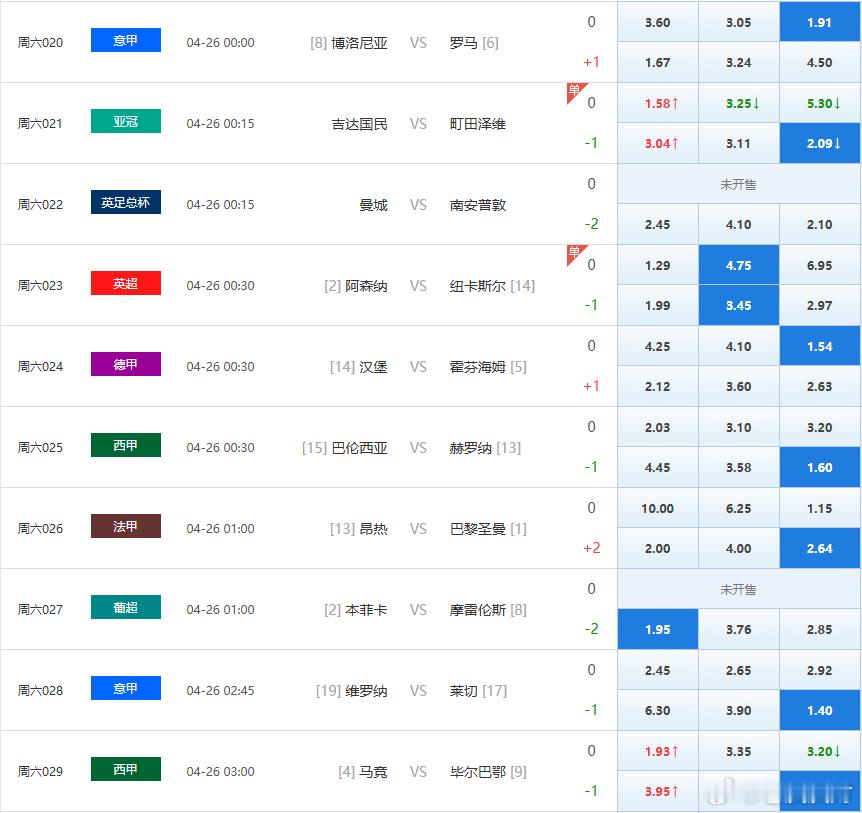Click the 葡超 badge on the 本菲卡 match
Screen dimensions: 862x813
click(x=125, y=606)
